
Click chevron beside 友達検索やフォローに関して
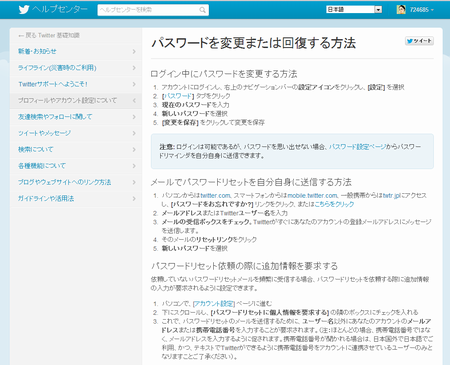pos(134,117)
